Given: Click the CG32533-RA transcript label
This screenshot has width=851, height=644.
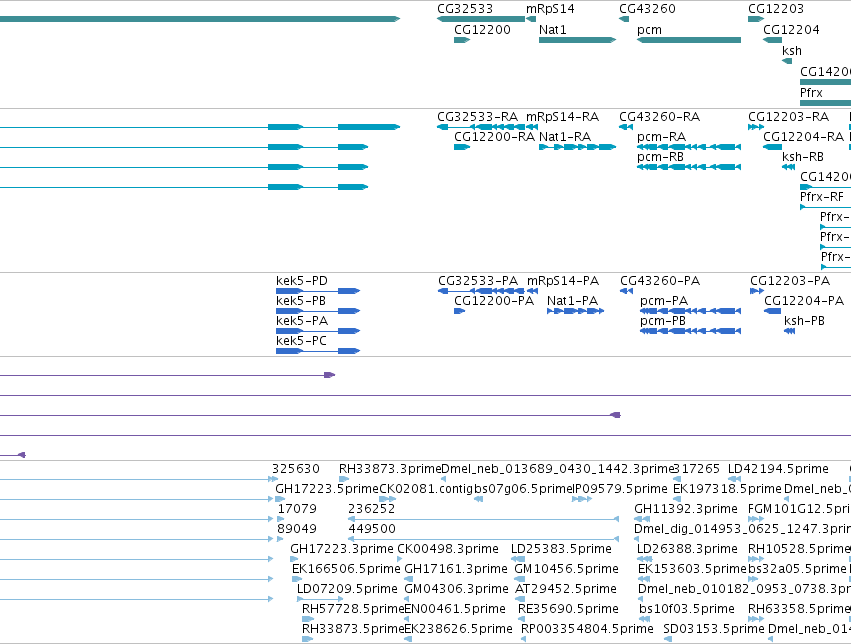Looking at the screenshot, I should click(478, 117).
